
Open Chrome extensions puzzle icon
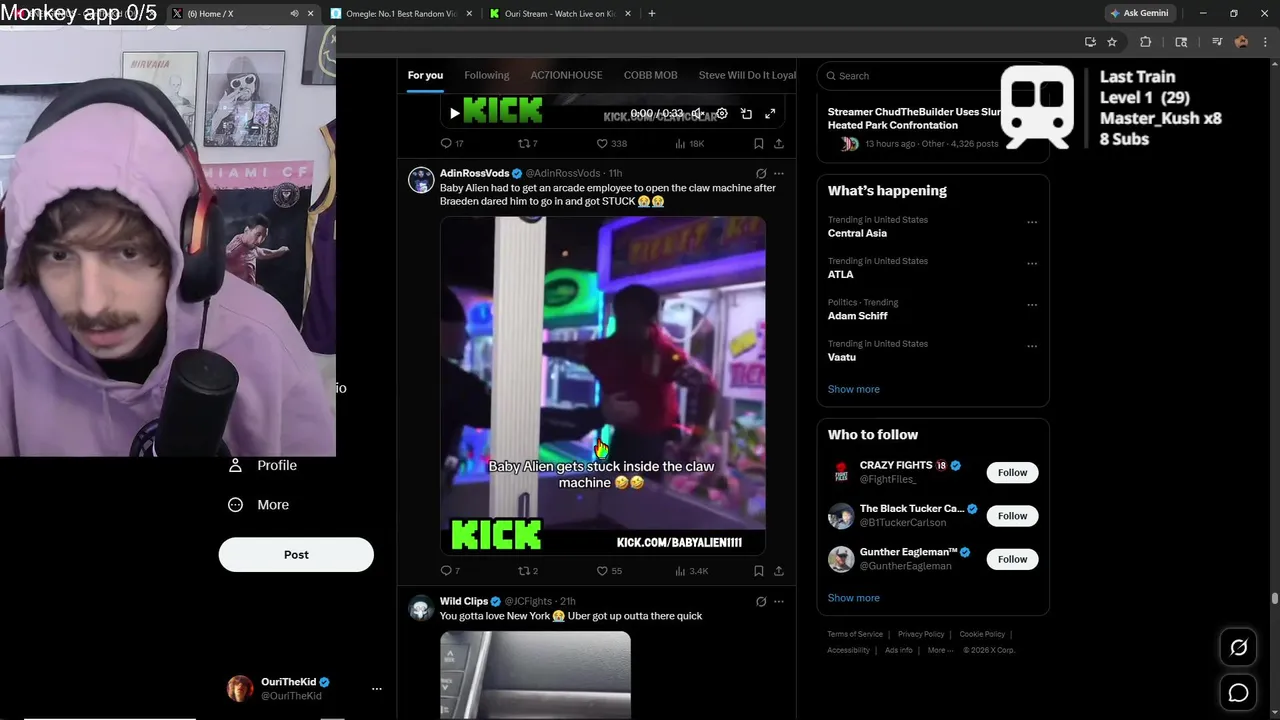[1146, 42]
